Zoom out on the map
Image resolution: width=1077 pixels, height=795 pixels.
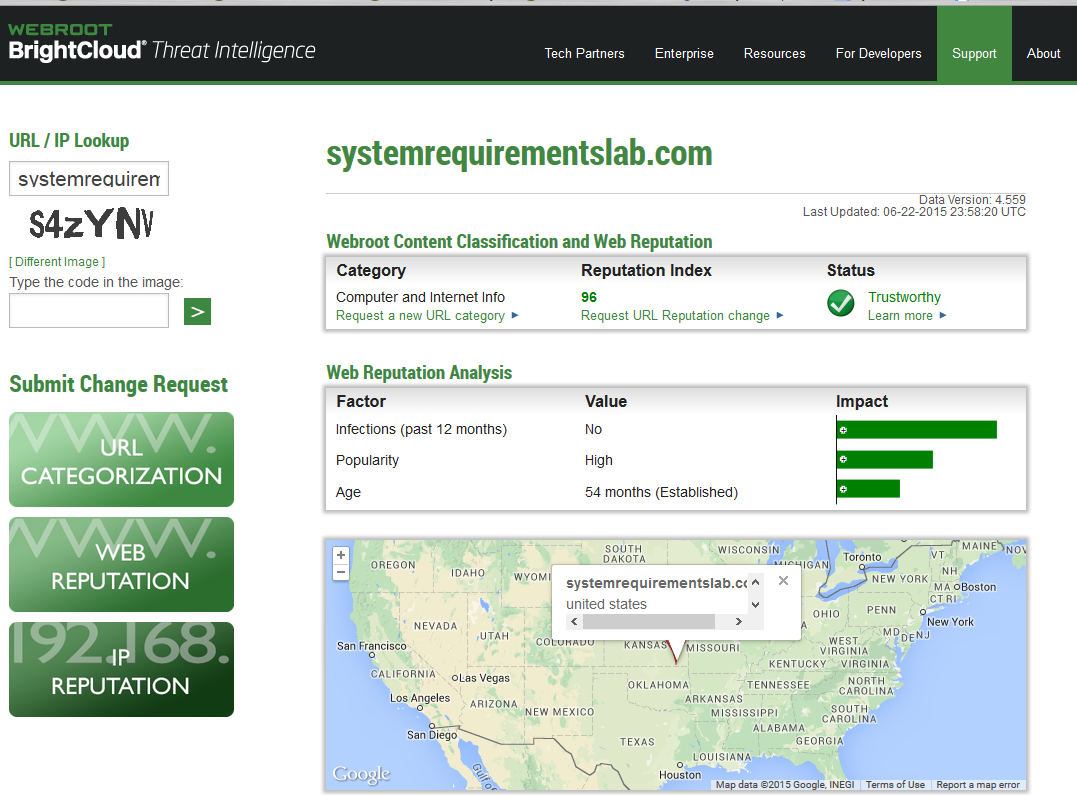point(341,572)
